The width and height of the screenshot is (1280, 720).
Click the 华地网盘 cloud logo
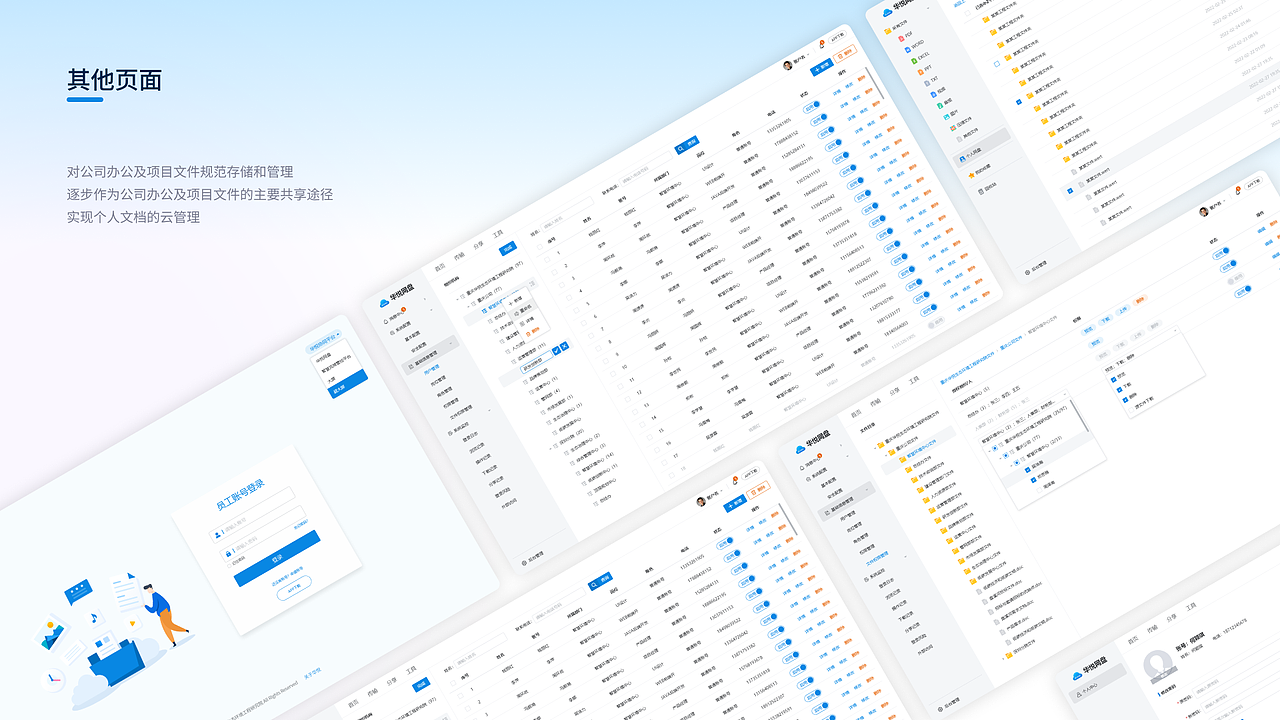point(886,13)
